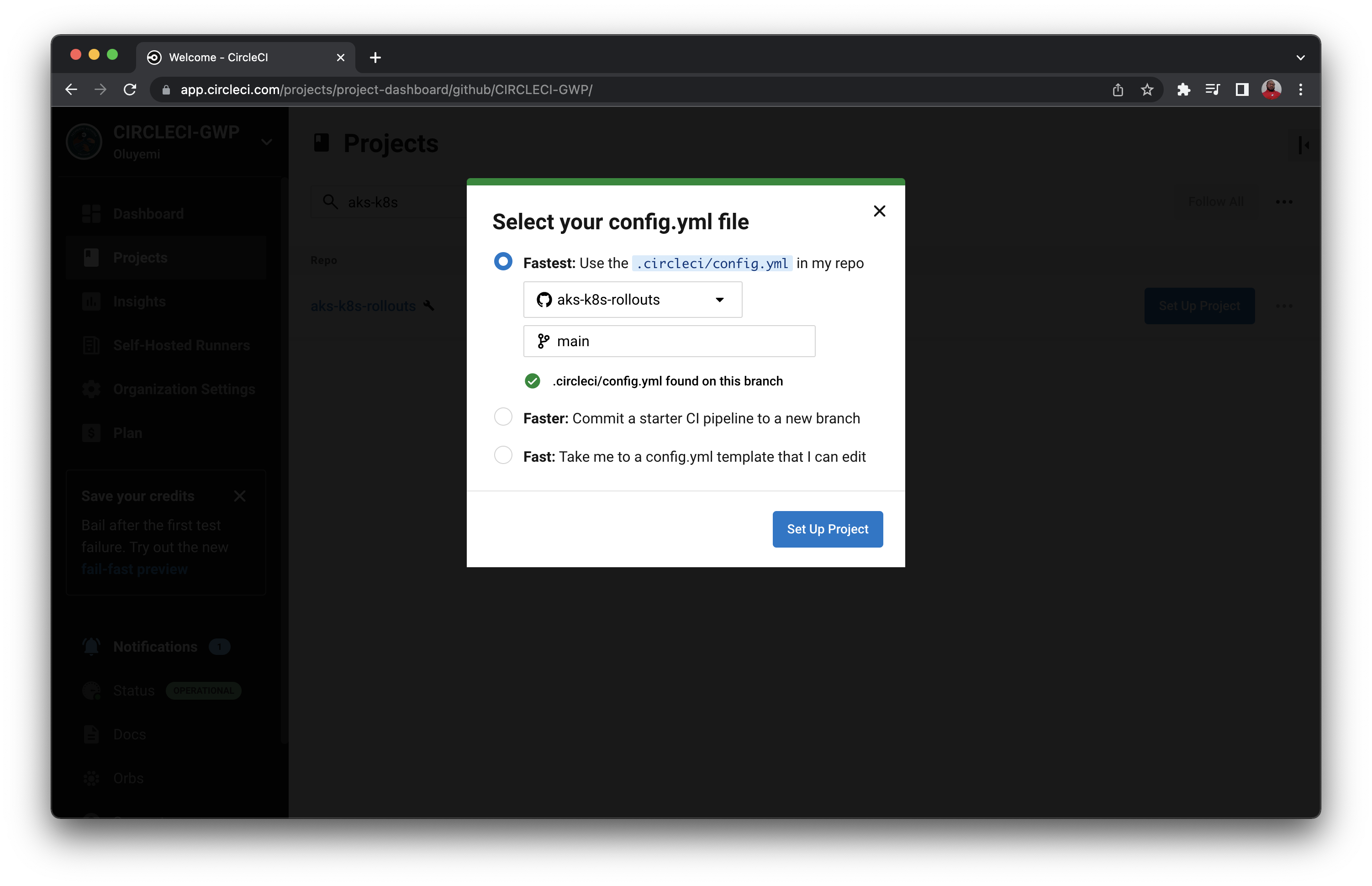
Task: Click the Plan dollar icon in sidebar
Action: click(92, 432)
